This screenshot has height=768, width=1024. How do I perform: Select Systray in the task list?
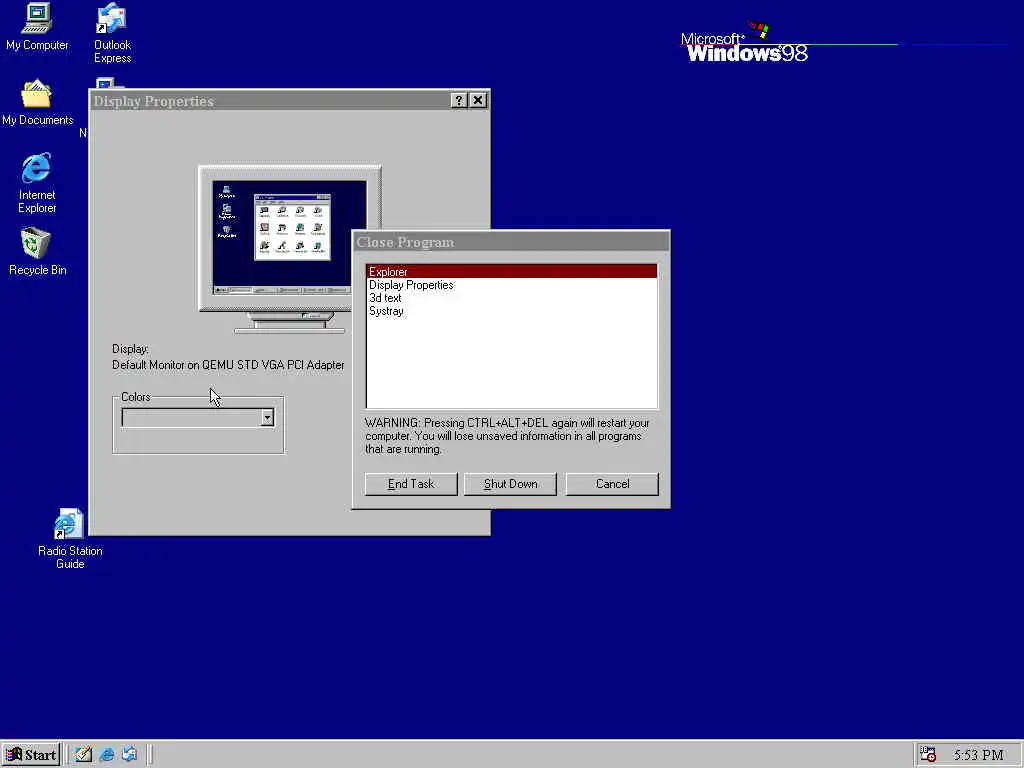pos(512,311)
